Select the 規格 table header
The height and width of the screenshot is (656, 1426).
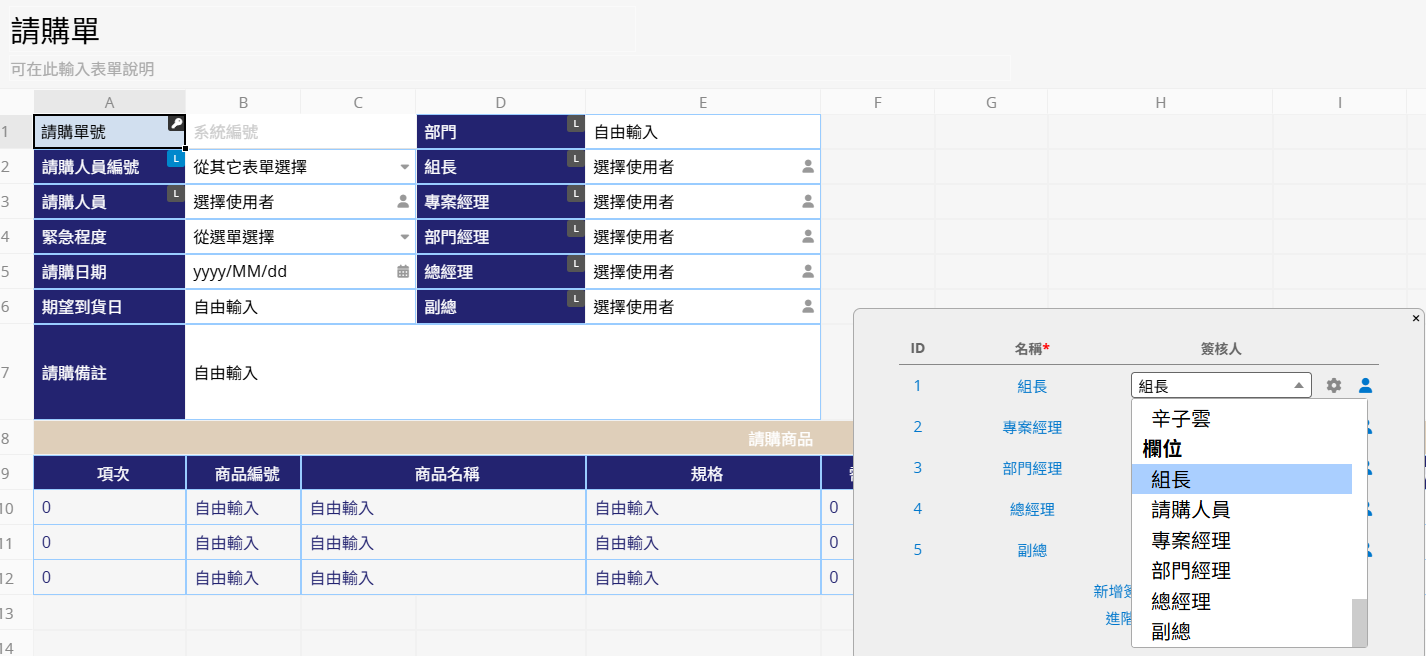[x=703, y=473]
